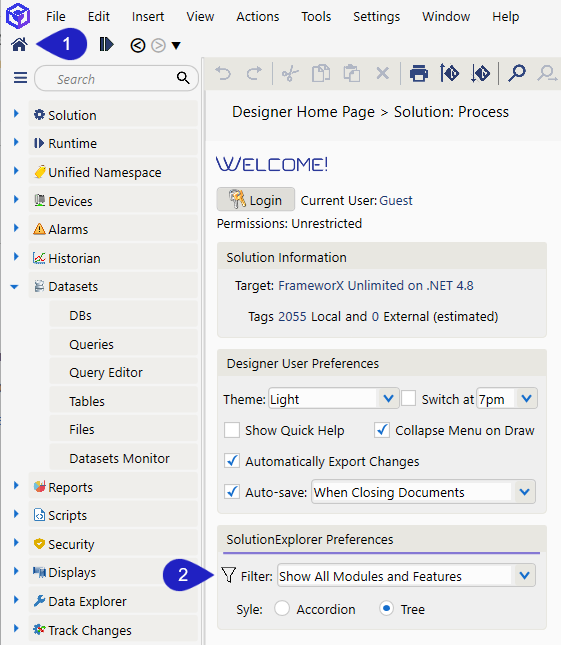Screen dimensions: 561x645
Task: Uncheck Automatically Export Changes
Action: 232,461
